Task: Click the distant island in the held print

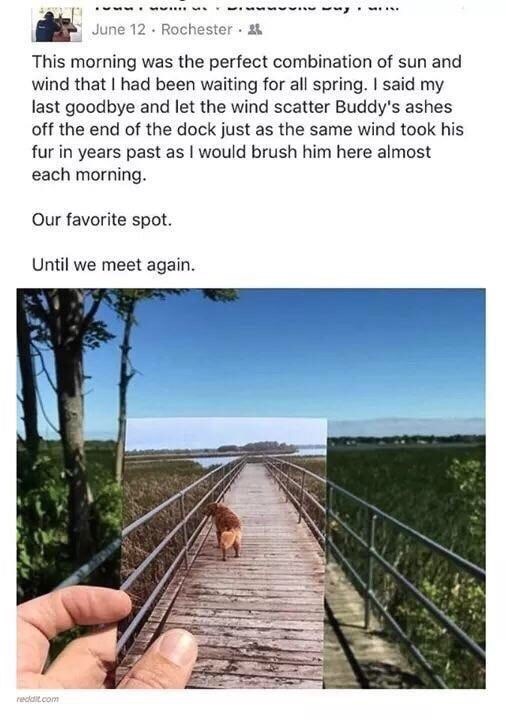Action: [x=257, y=446]
